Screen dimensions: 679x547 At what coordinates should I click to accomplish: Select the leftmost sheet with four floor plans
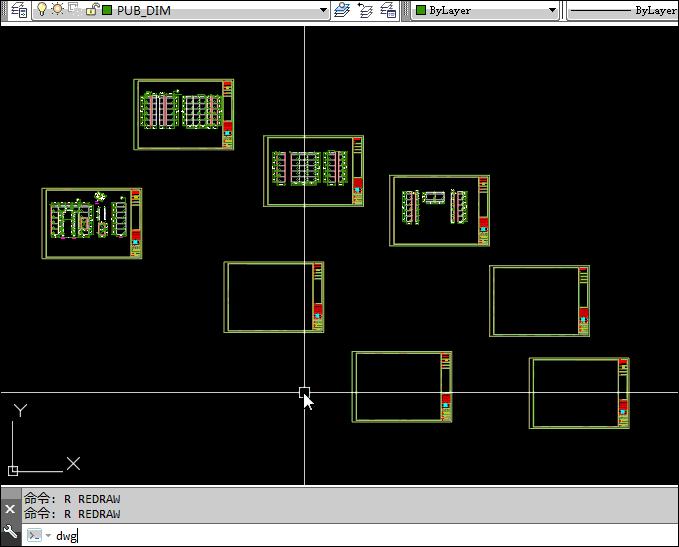(x=92, y=223)
